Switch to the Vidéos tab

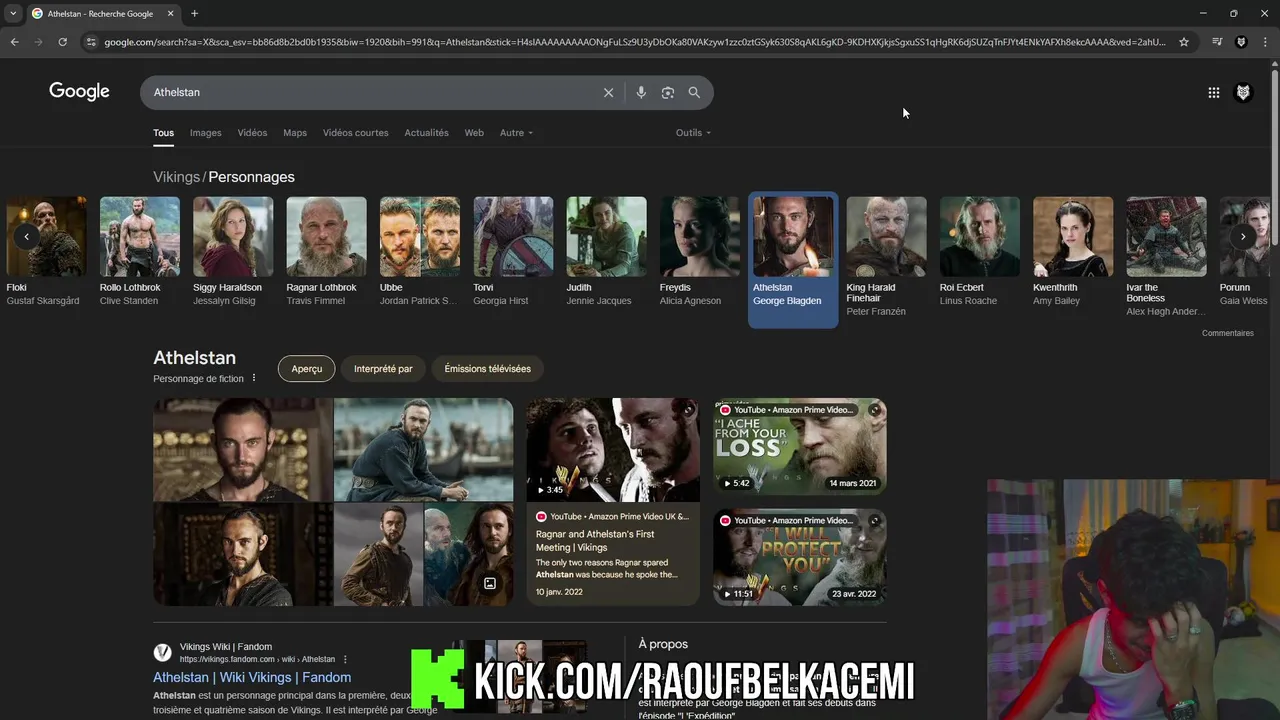click(x=252, y=132)
